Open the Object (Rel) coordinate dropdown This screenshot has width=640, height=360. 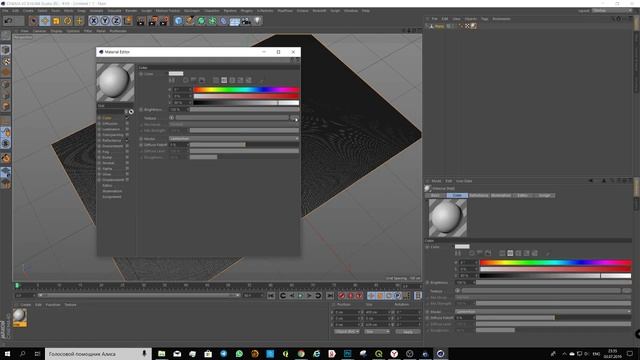pyautogui.click(x=347, y=331)
